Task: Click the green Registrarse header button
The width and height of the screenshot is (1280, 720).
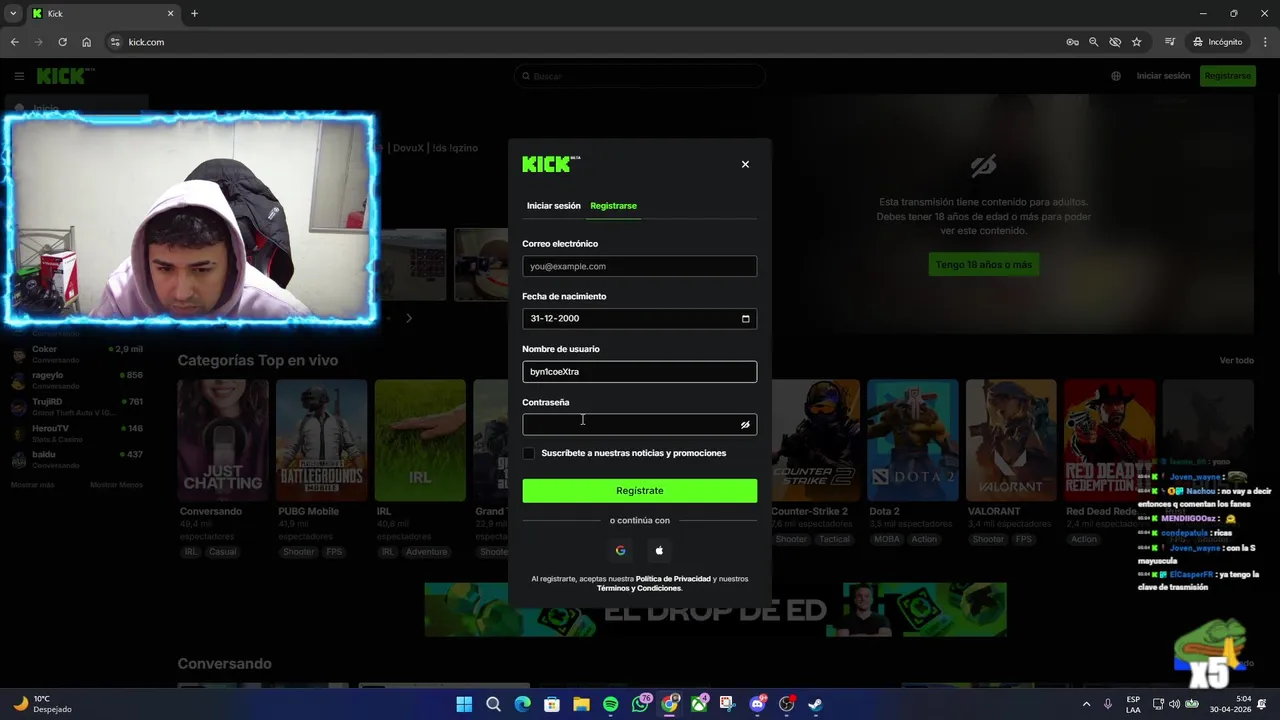Action: pos(1228,76)
